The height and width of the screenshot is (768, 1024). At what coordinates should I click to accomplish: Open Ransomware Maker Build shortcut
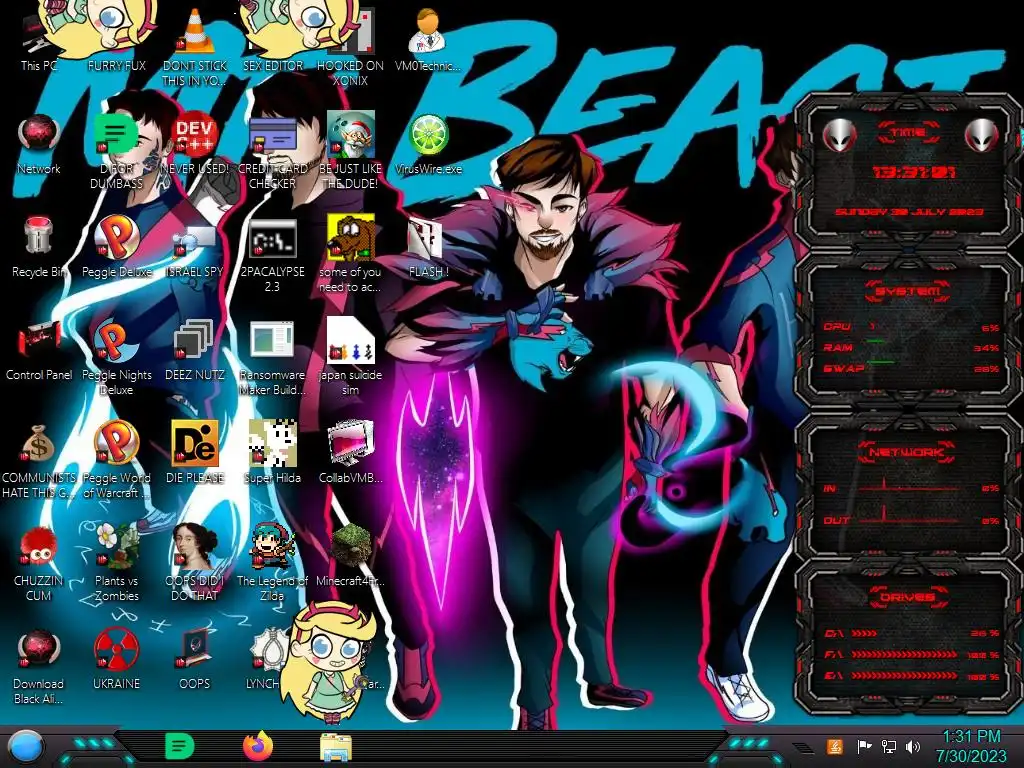(x=272, y=358)
